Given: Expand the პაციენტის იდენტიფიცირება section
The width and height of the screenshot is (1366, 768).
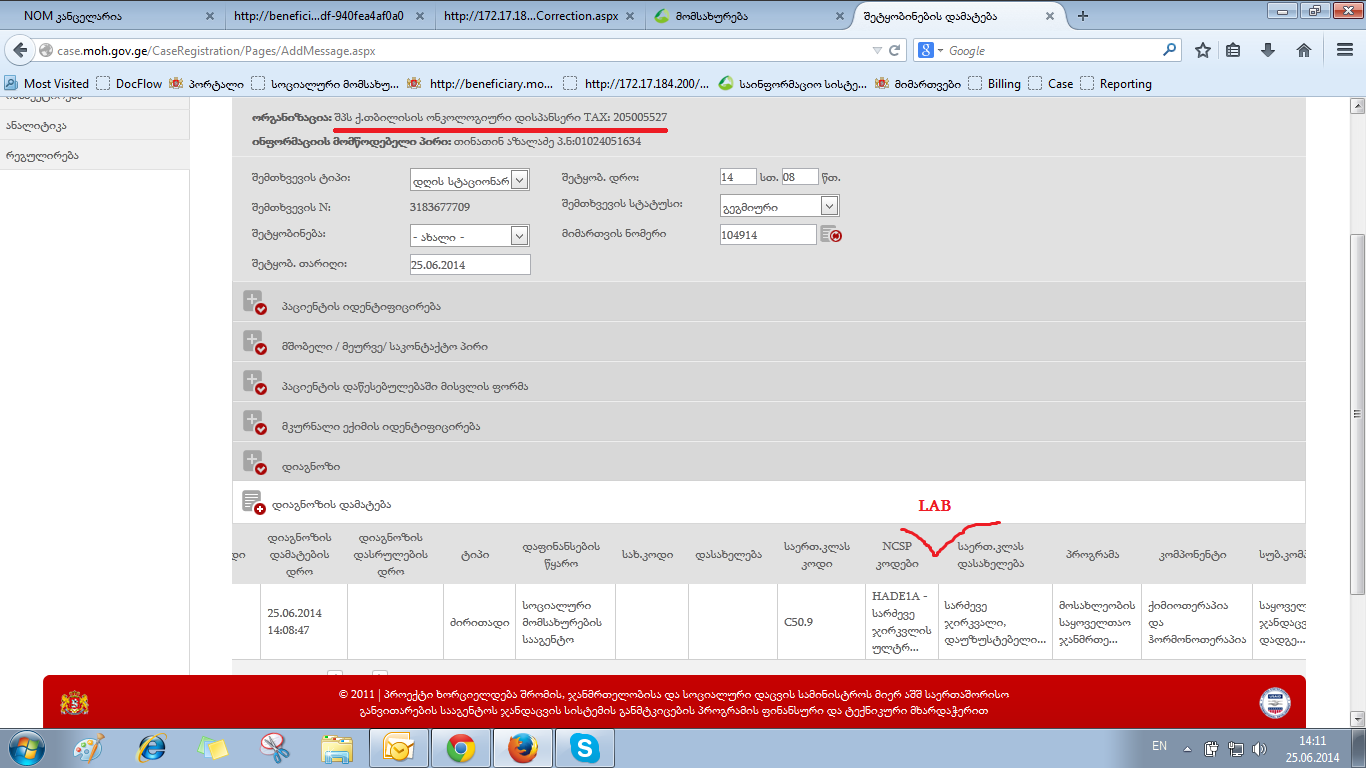Looking at the screenshot, I should coord(253,303).
